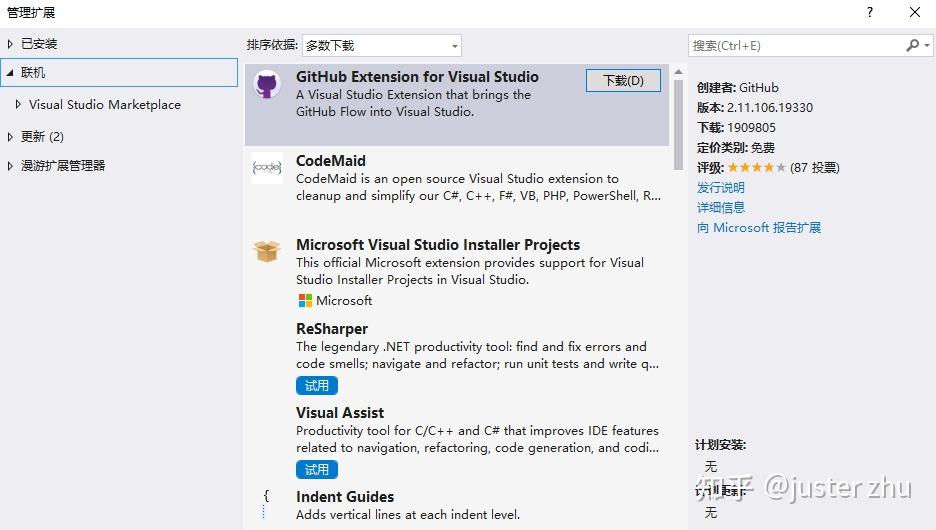The width and height of the screenshot is (936, 530).
Task: Click the Microsoft logo icon
Action: [305, 301]
